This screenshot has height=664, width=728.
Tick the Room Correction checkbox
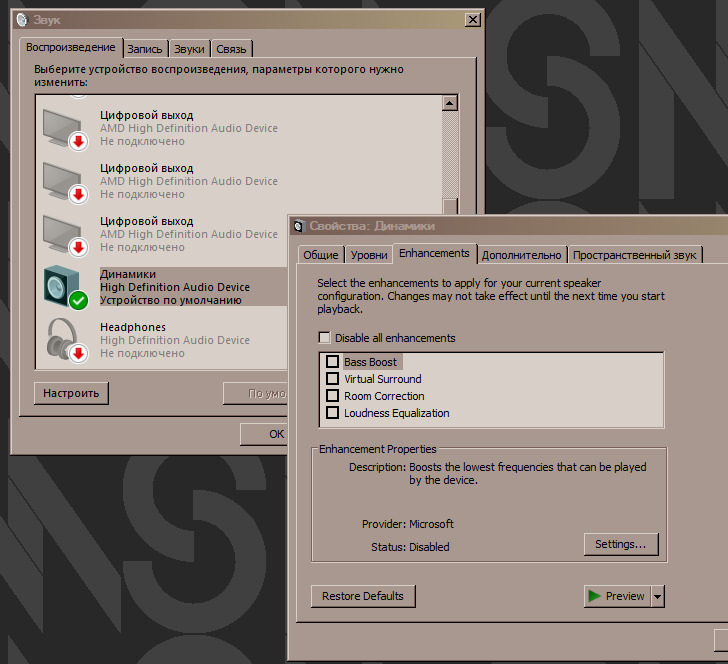tap(333, 396)
